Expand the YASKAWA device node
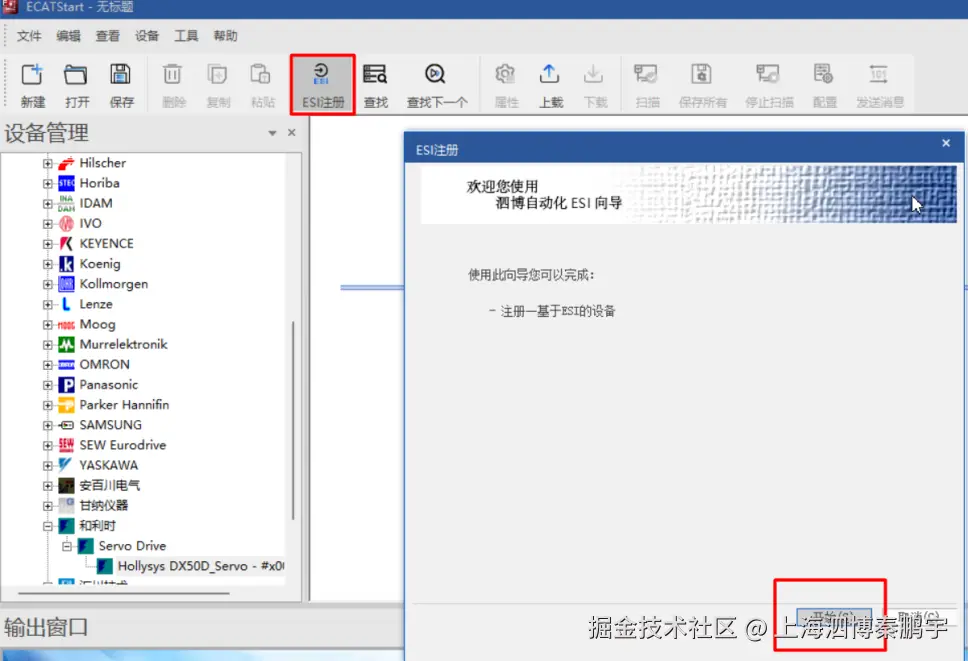The image size is (968, 661). 49,465
